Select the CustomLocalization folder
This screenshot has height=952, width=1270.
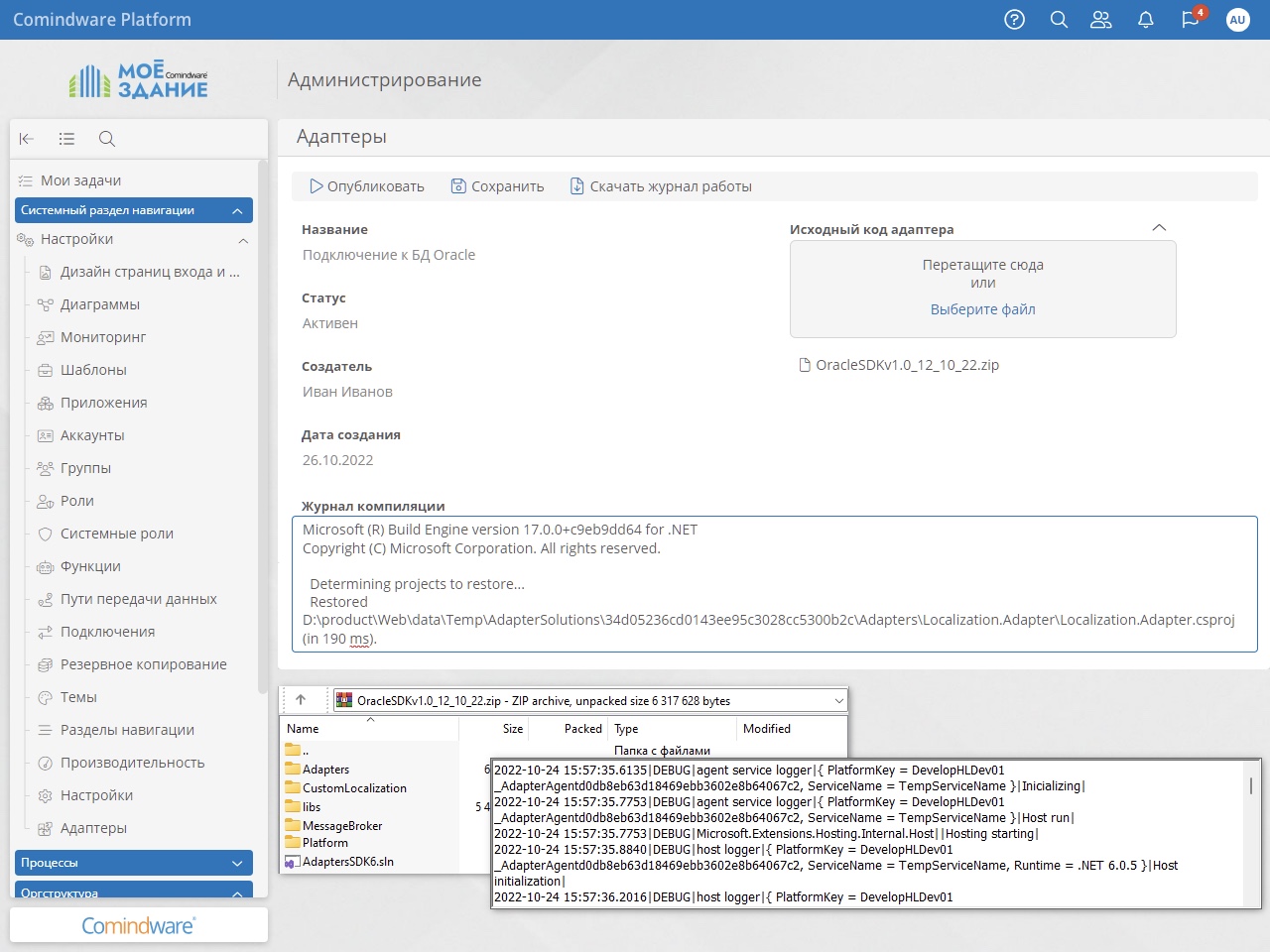pos(354,788)
